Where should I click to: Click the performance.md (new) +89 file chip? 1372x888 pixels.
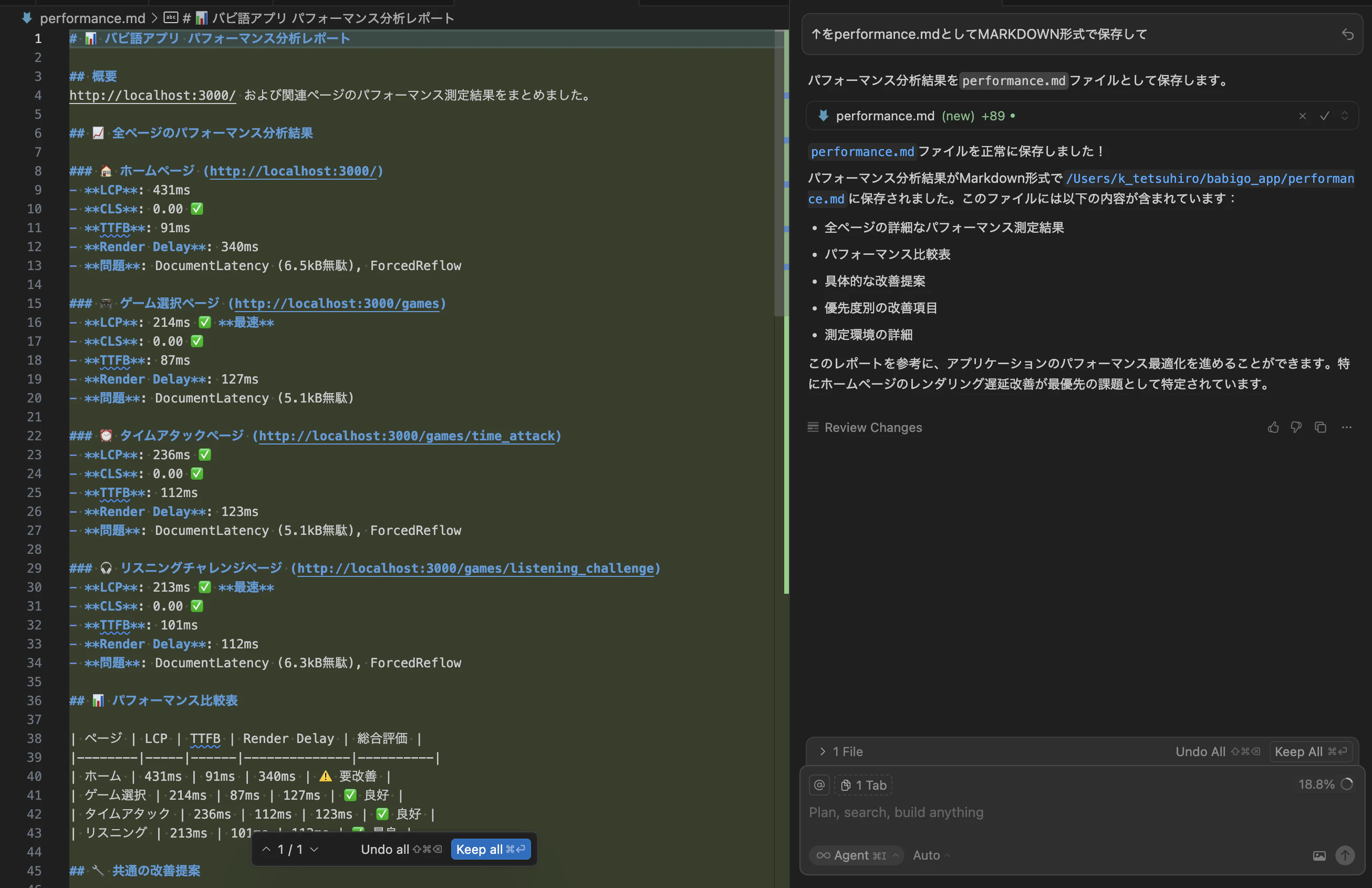pyautogui.click(x=1082, y=116)
